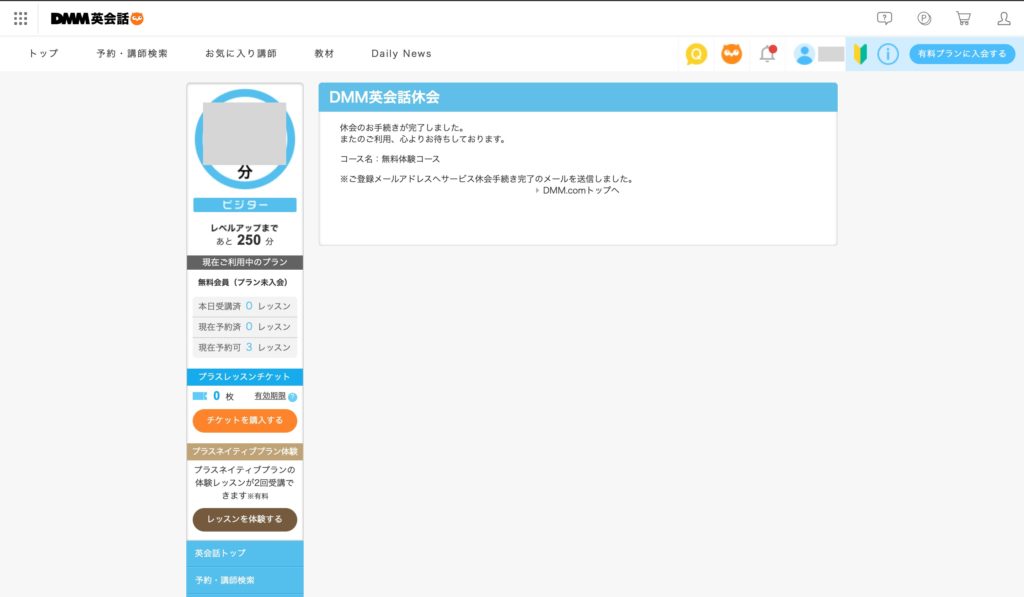
Task: Click the 現在ご利用中のプラン header
Action: [x=245, y=263]
